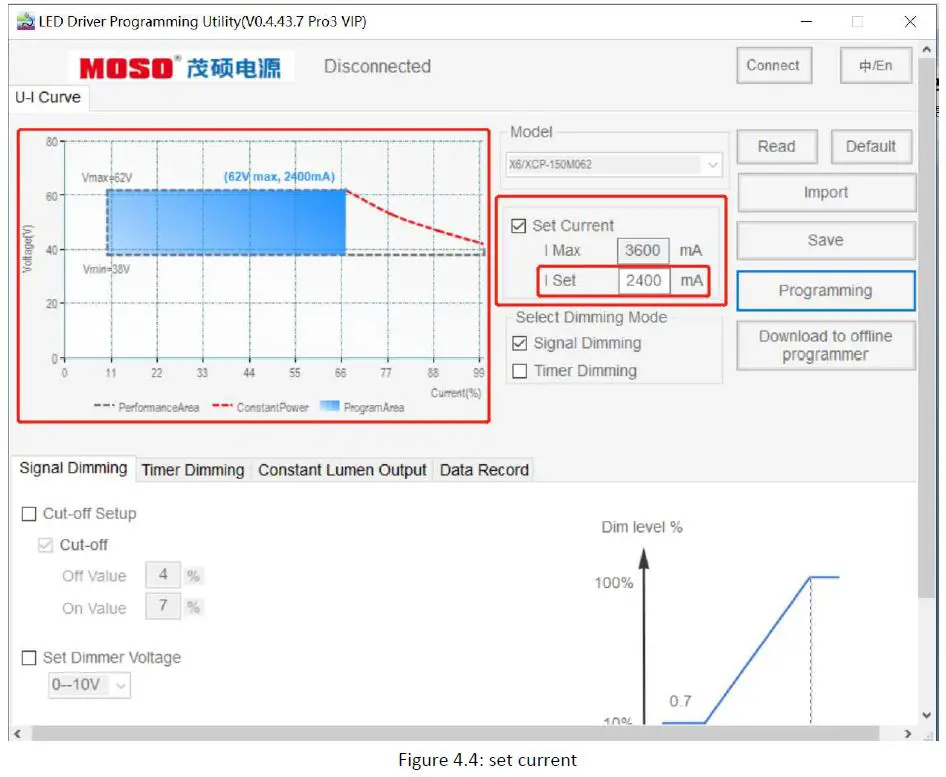Click the LED Driver Programming Utility title bar icon
Viewport: 946px width, 777px height.
[x=24, y=20]
